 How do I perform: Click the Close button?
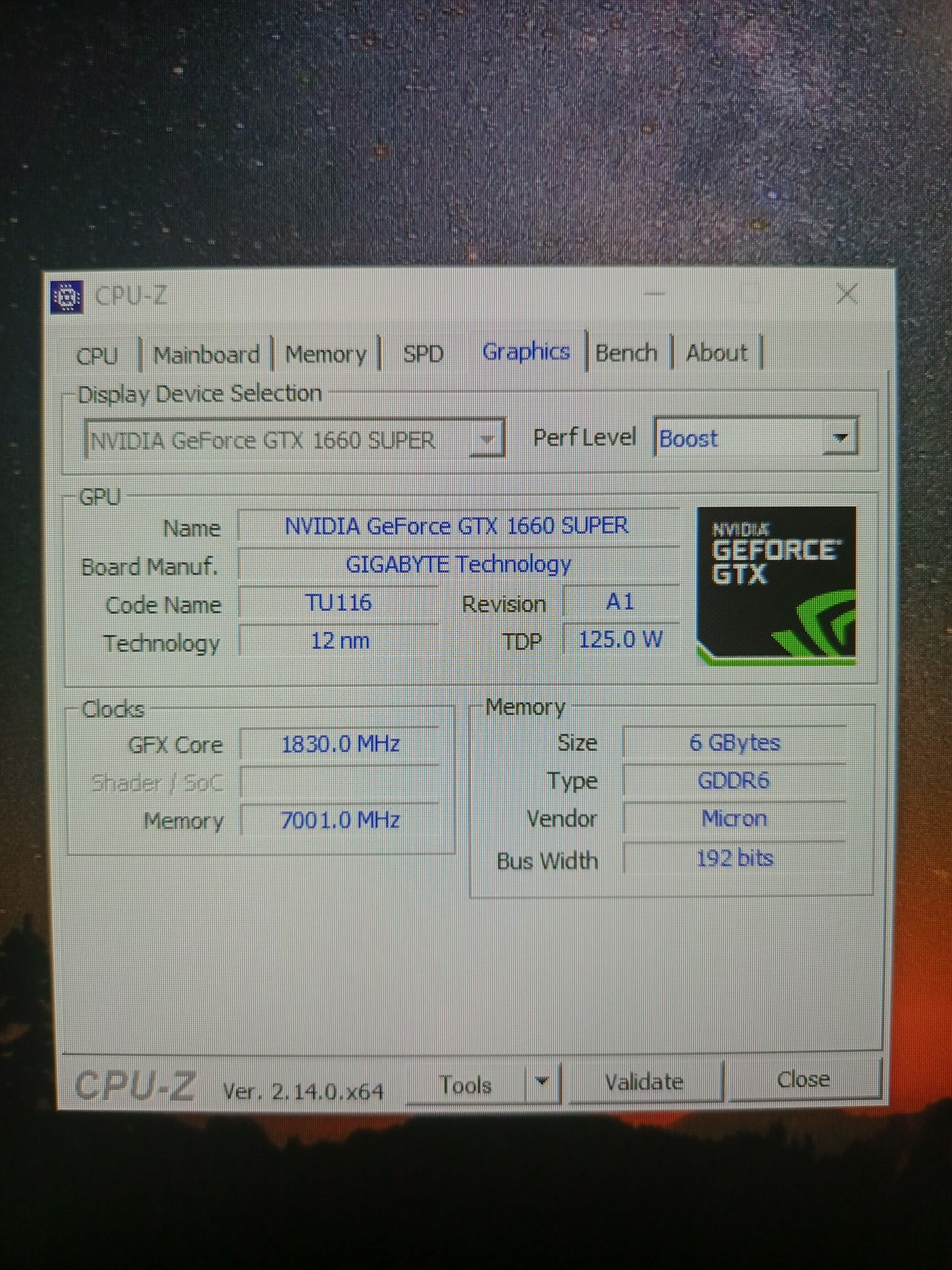tap(804, 1079)
